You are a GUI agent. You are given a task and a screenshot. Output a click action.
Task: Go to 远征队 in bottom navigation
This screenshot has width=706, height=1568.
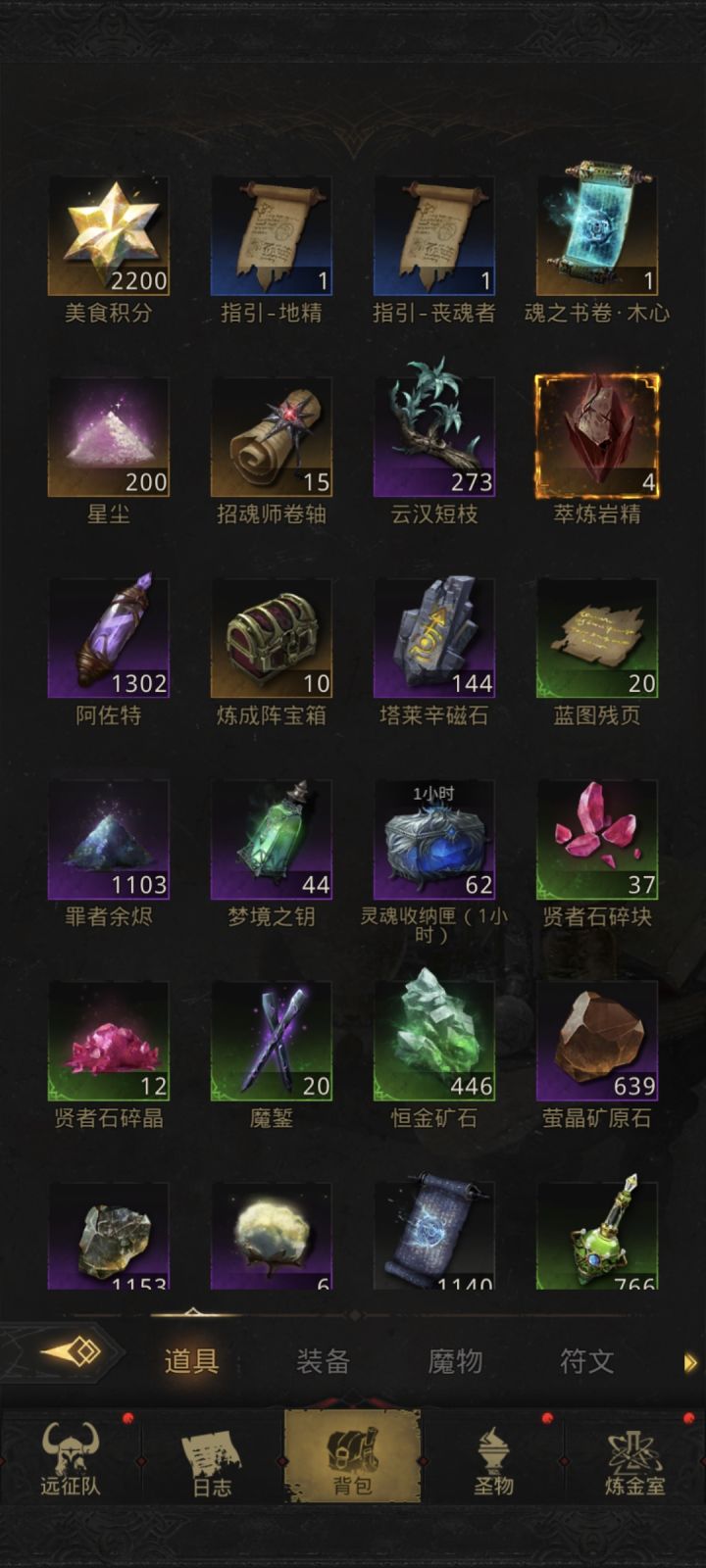pos(71,1458)
